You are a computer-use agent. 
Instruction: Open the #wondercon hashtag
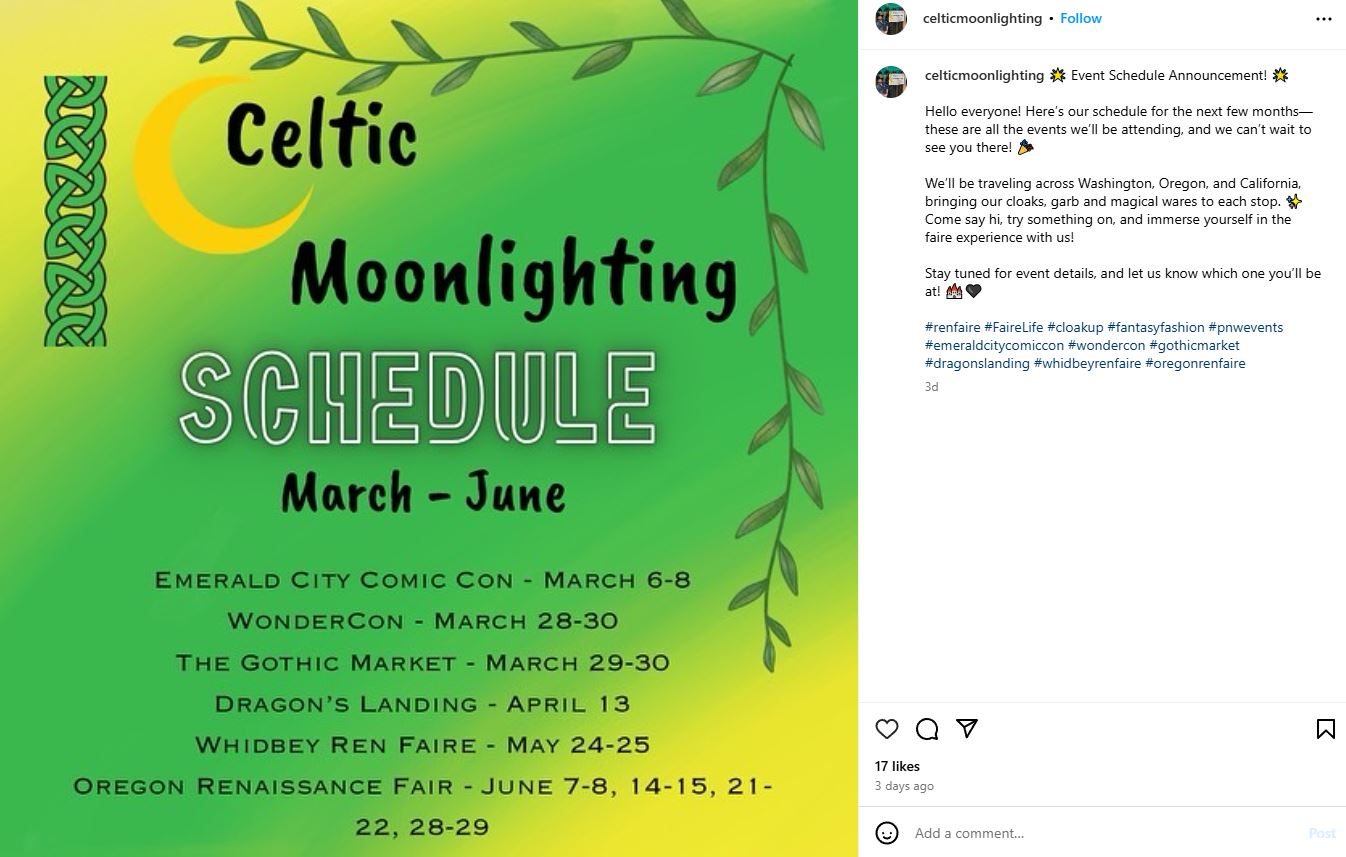(x=1106, y=345)
